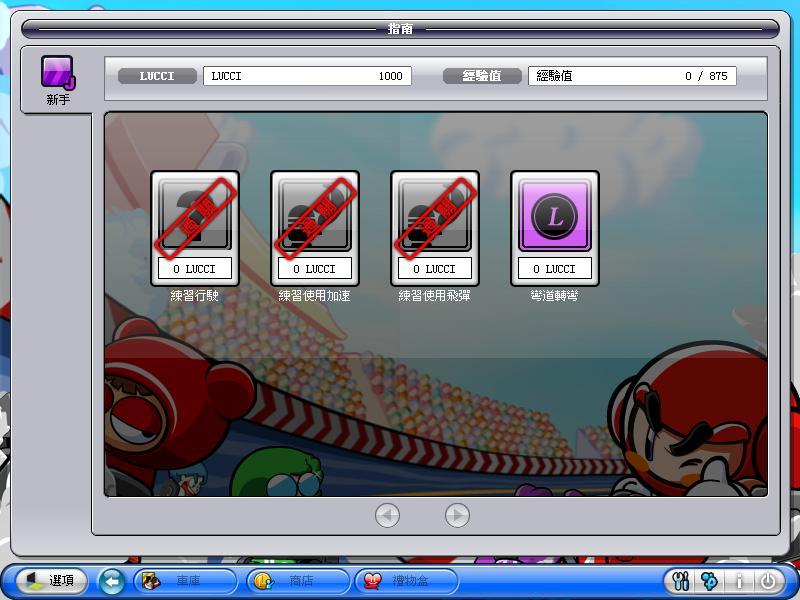The width and height of the screenshot is (800, 600).
Task: Open the 禮物盒 gift box button
Action: (x=407, y=581)
